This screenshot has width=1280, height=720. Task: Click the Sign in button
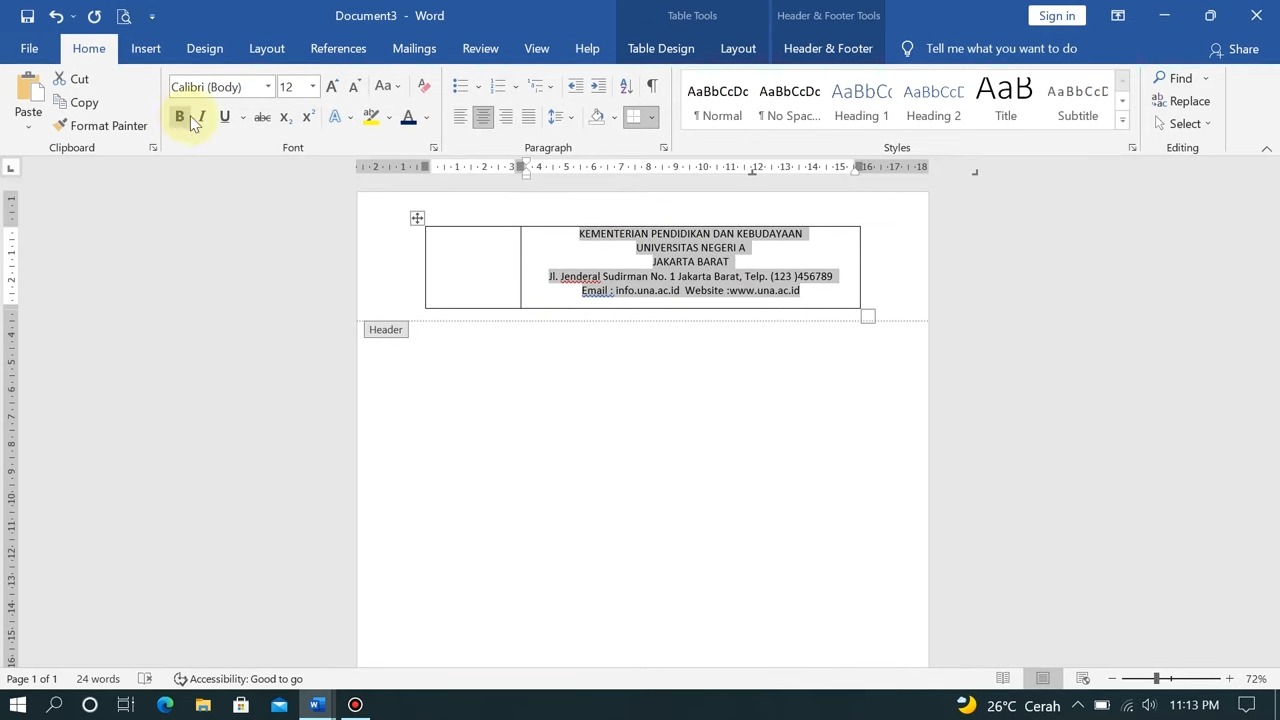(1057, 16)
